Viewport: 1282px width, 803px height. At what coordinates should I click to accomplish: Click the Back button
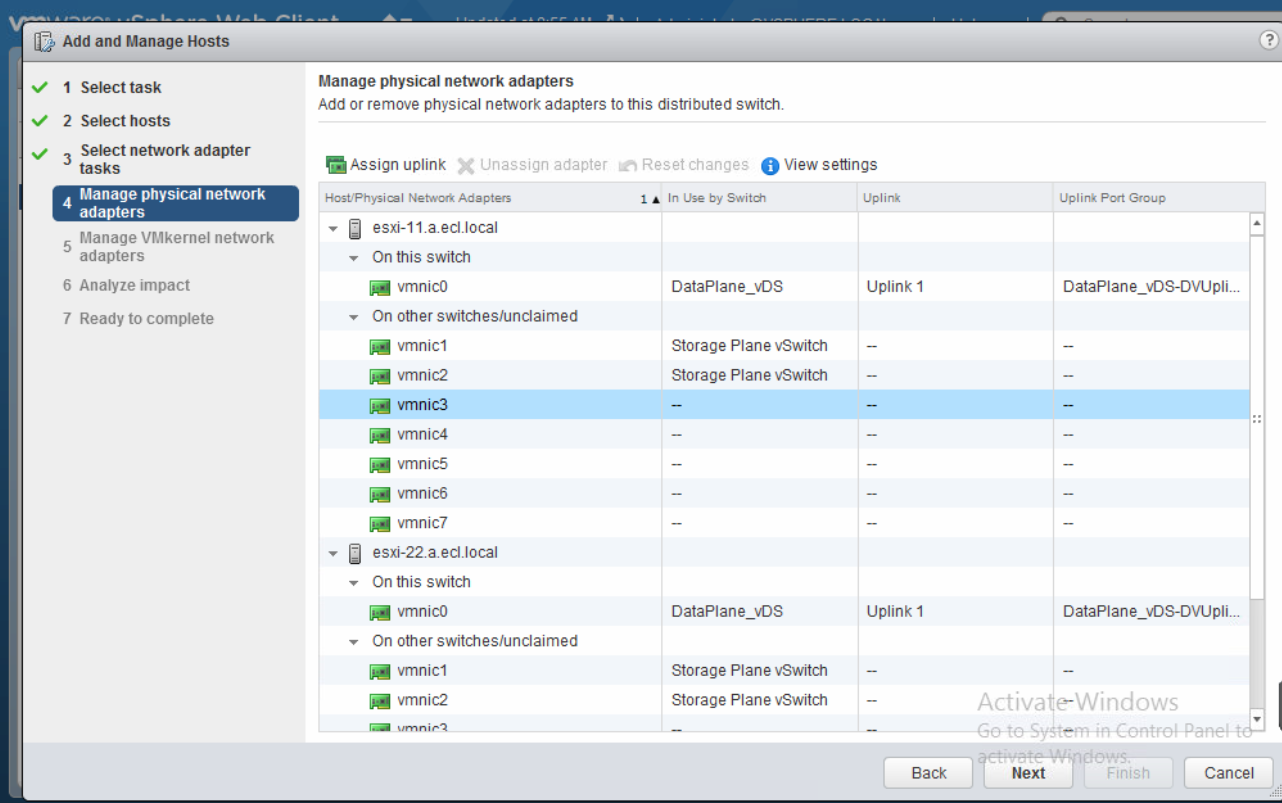928,773
